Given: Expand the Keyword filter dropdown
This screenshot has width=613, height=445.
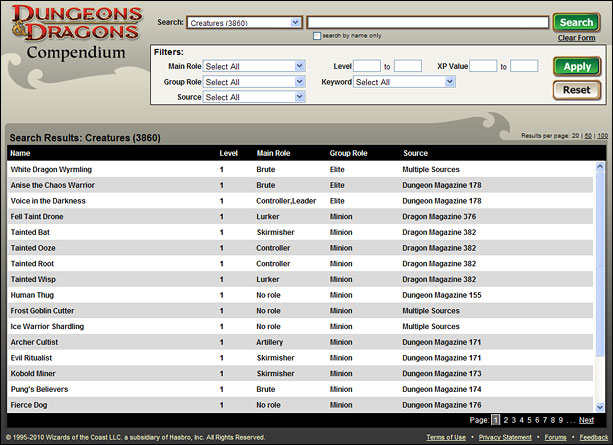Looking at the screenshot, I should 404,82.
